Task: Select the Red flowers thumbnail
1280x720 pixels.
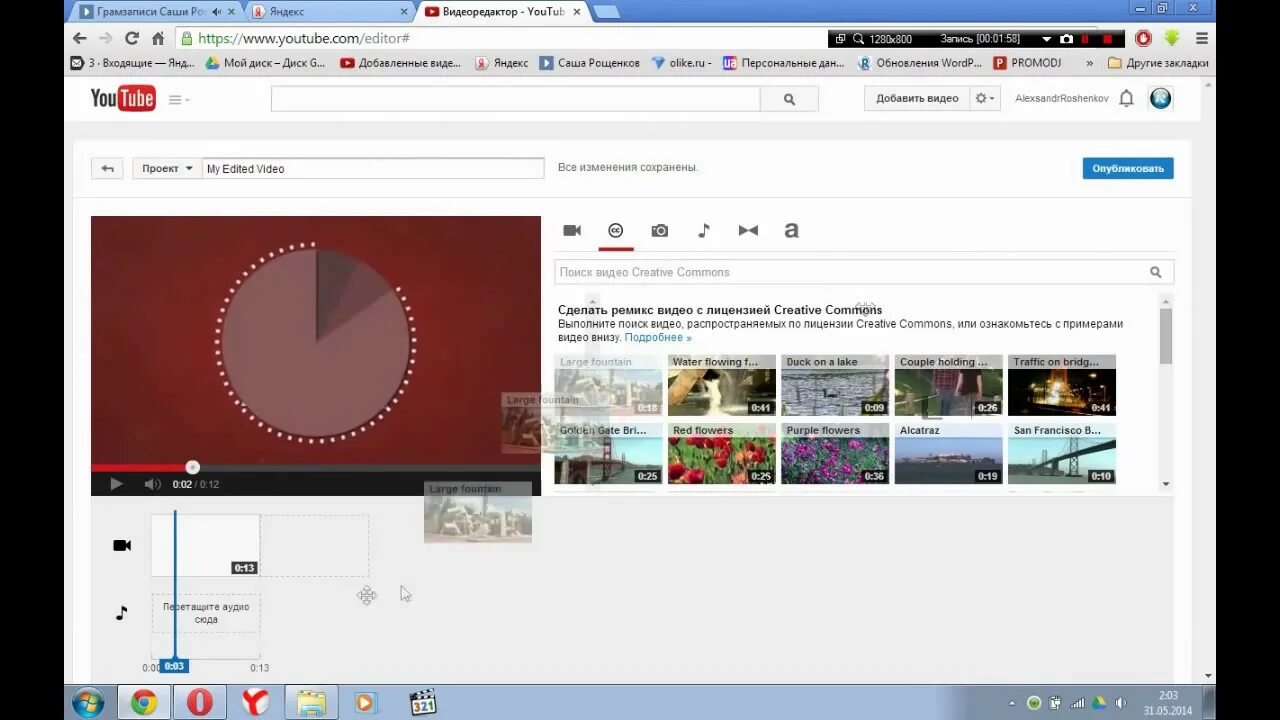Action: [x=722, y=454]
